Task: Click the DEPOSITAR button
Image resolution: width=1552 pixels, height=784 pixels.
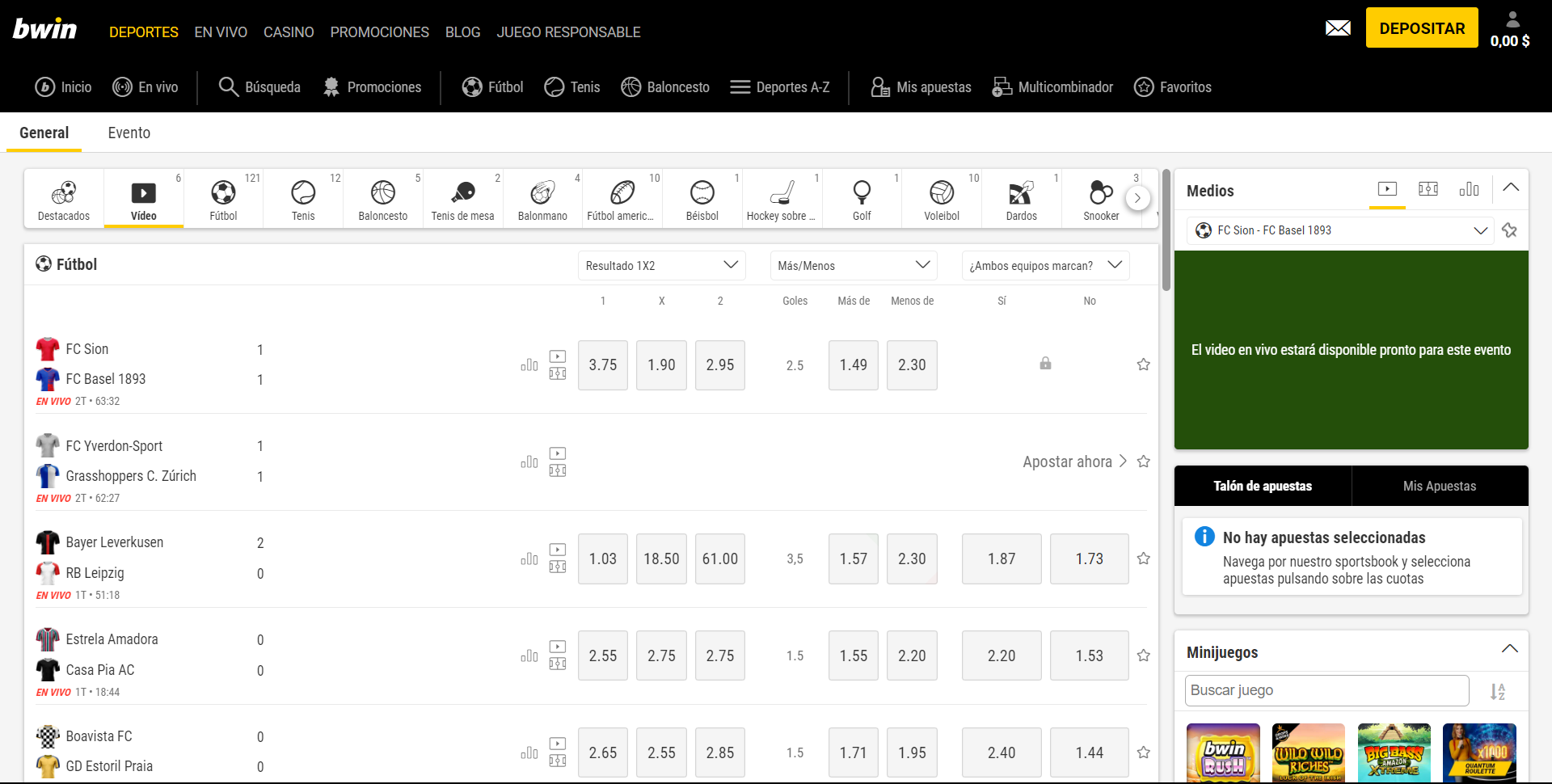Action: click(x=1422, y=28)
